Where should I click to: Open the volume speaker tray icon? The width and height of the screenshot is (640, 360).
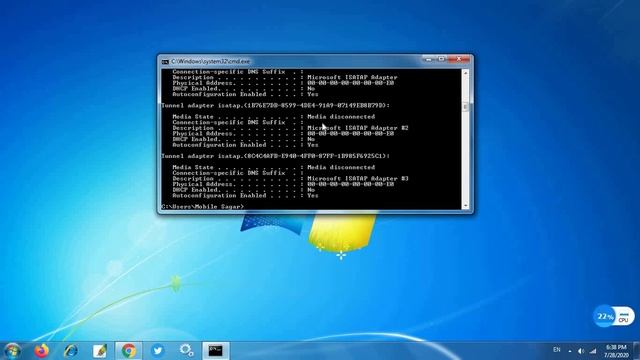581,351
